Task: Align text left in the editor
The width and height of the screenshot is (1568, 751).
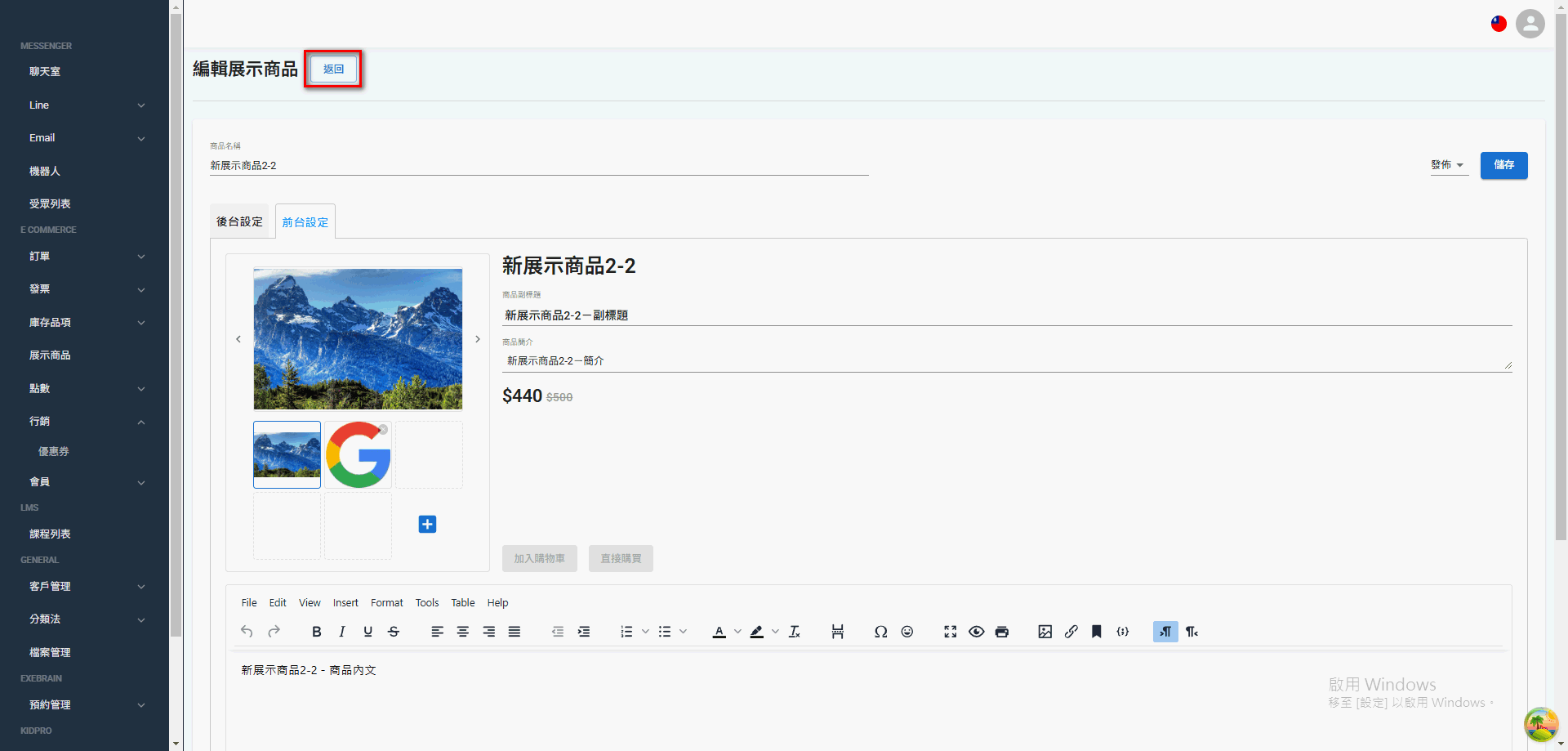Action: pos(438,632)
